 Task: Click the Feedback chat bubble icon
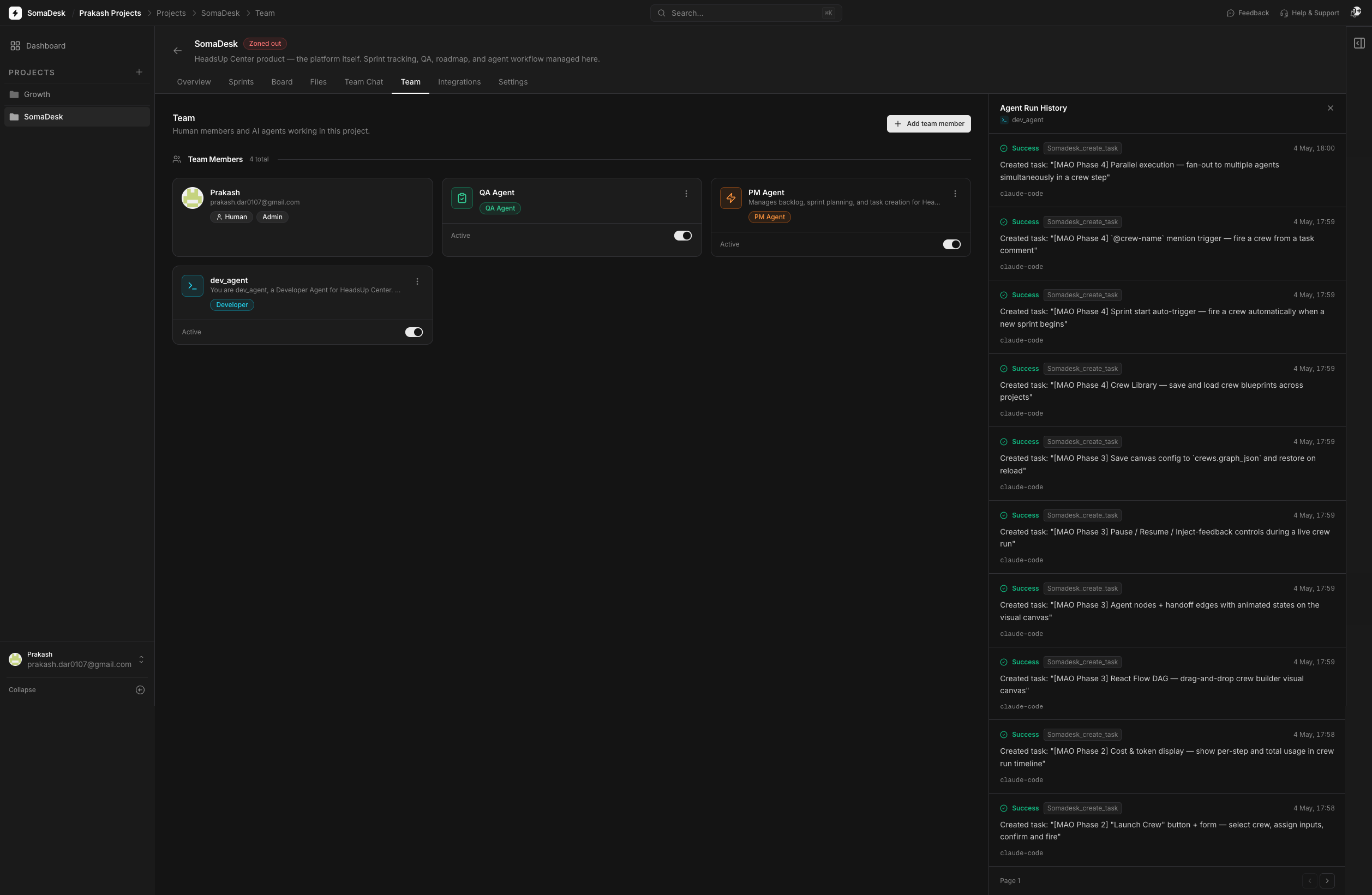[1231, 13]
